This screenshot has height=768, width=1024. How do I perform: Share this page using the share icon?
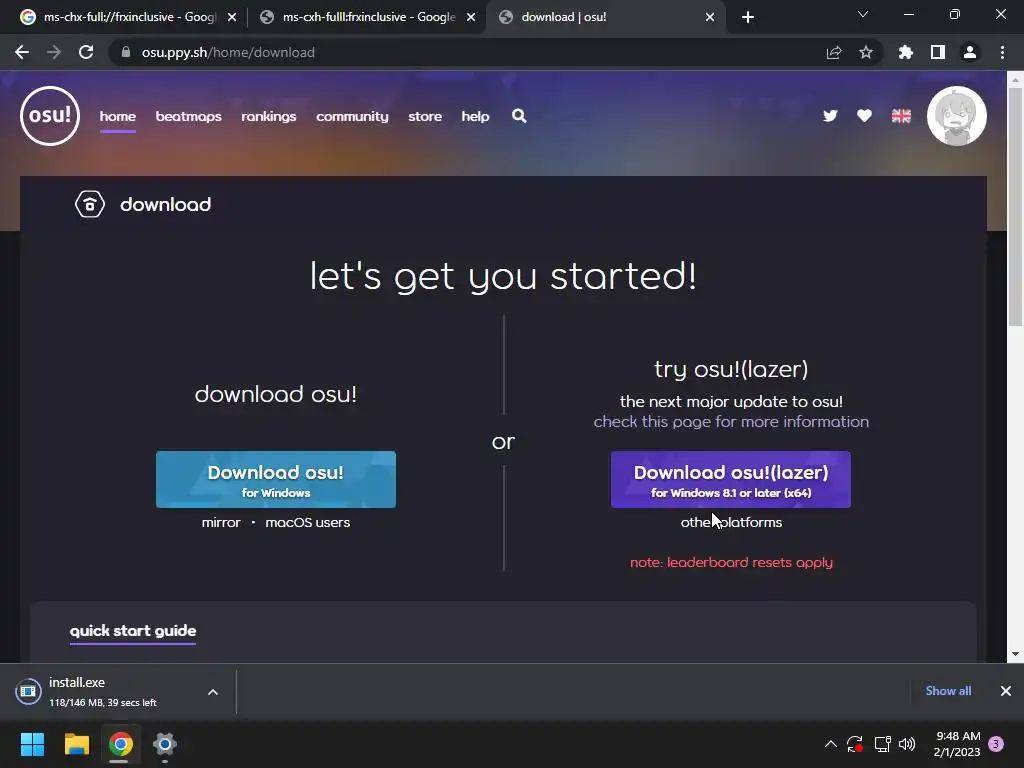(x=834, y=52)
